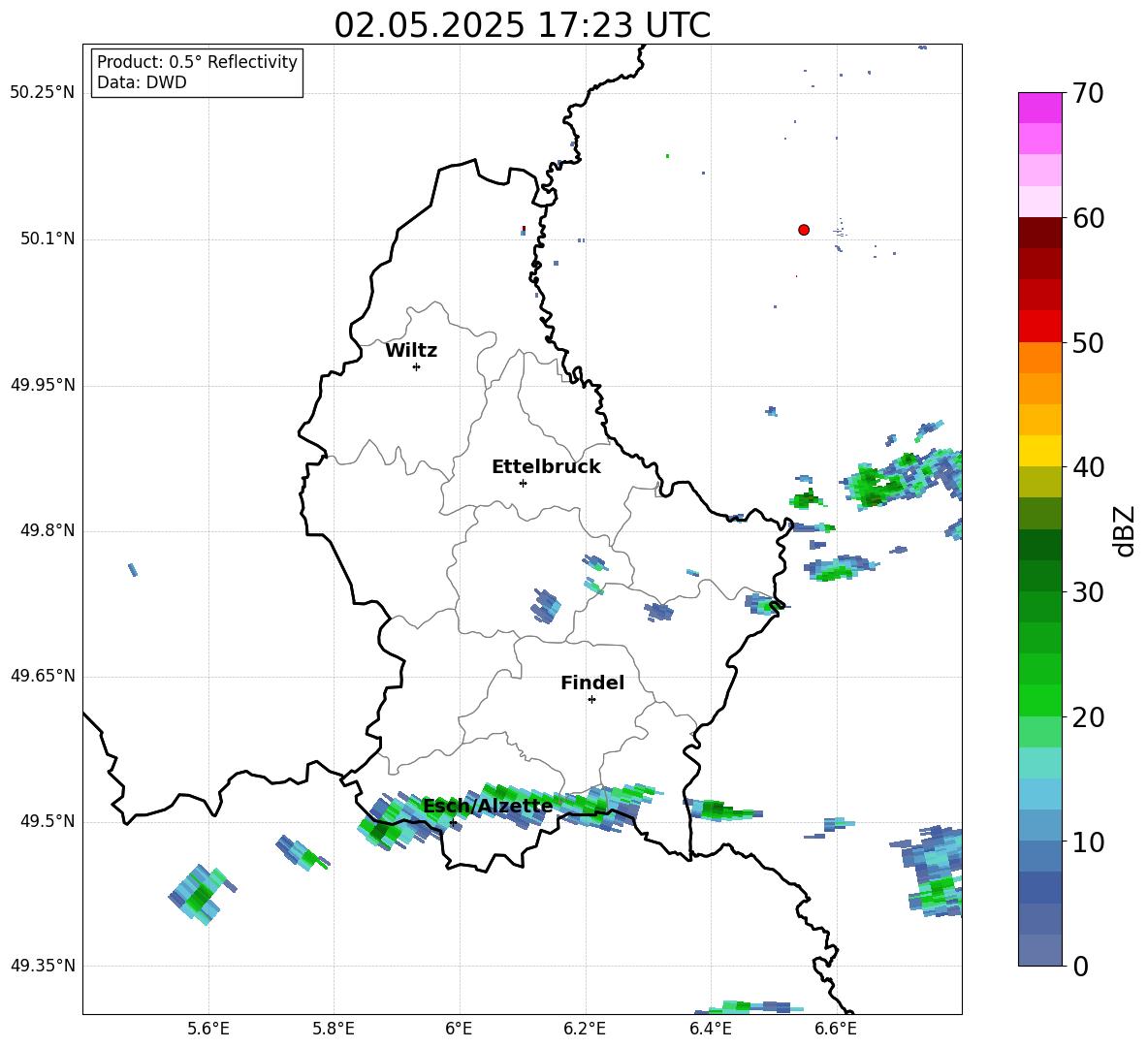Click the colorbar 0 tick label
Screen dimensions: 1148x1048
pos(1080,967)
